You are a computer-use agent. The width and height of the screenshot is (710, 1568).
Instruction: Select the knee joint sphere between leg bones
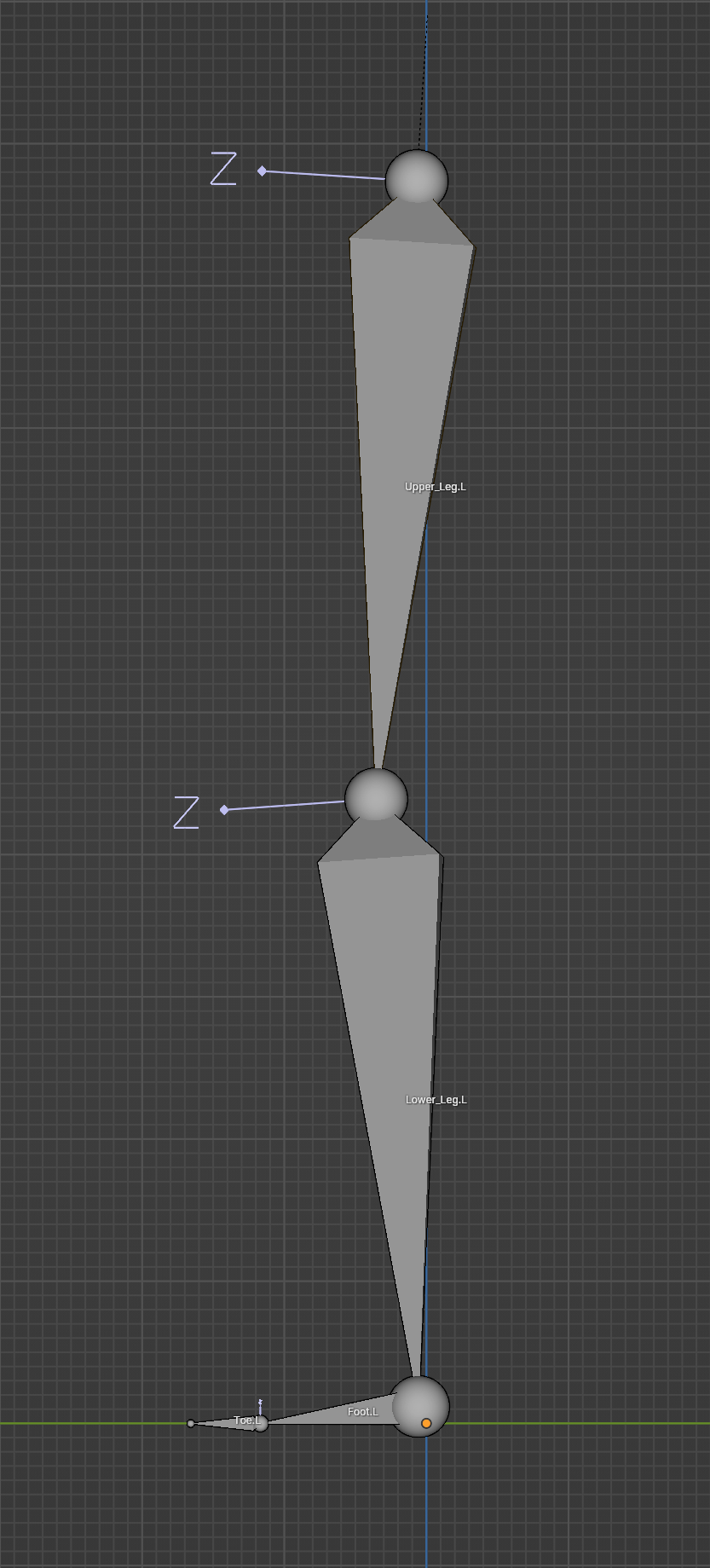[x=376, y=797]
